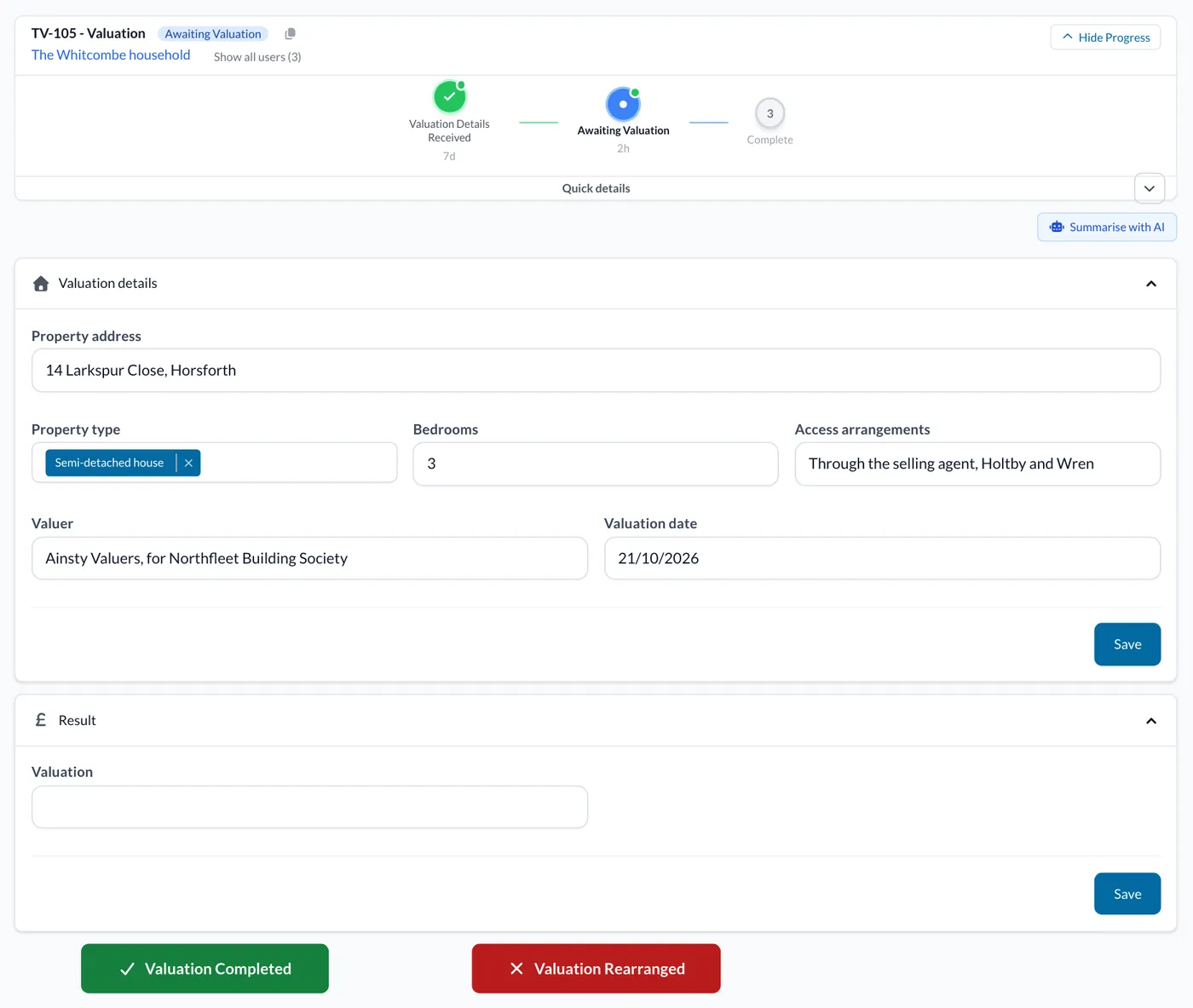Open the Property type dropdown
Image resolution: width=1193 pixels, height=1008 pixels.
point(215,463)
